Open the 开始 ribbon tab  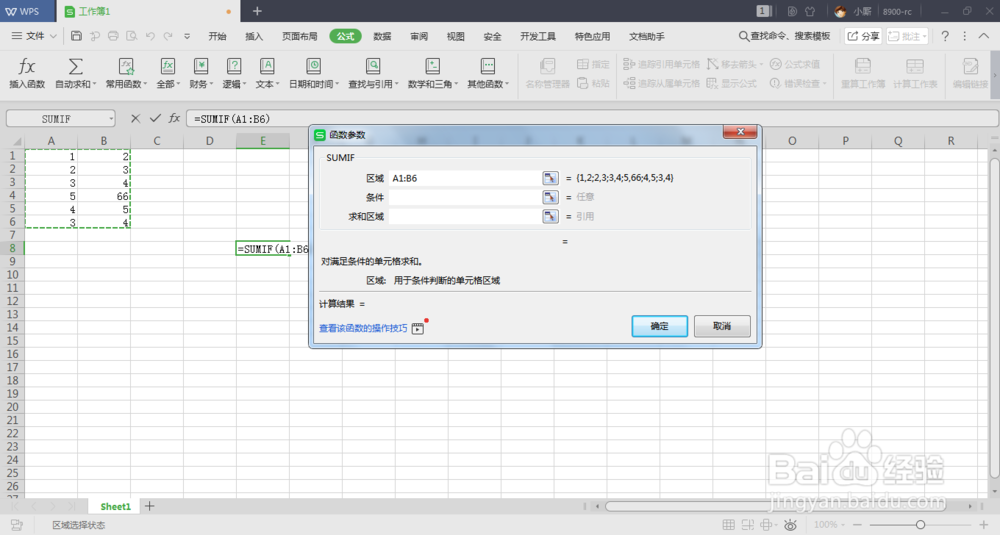point(217,36)
